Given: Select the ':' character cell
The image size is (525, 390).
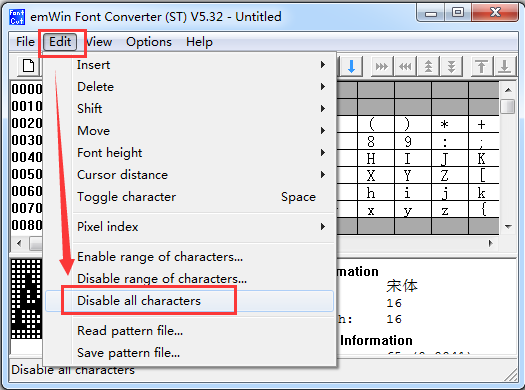Looking at the screenshot, I should (x=450, y=142).
